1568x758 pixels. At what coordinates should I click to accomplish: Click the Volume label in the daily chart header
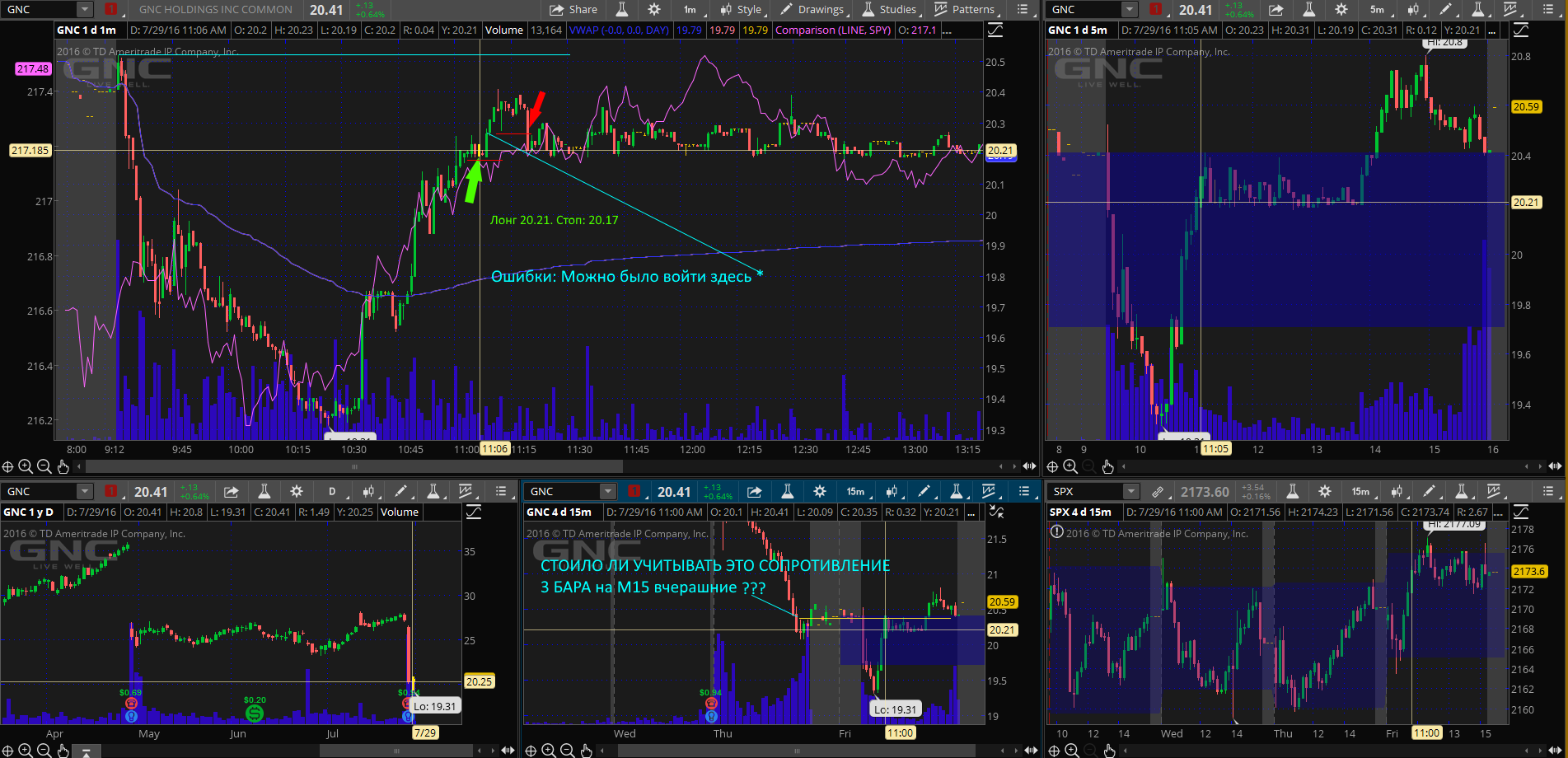(x=400, y=512)
